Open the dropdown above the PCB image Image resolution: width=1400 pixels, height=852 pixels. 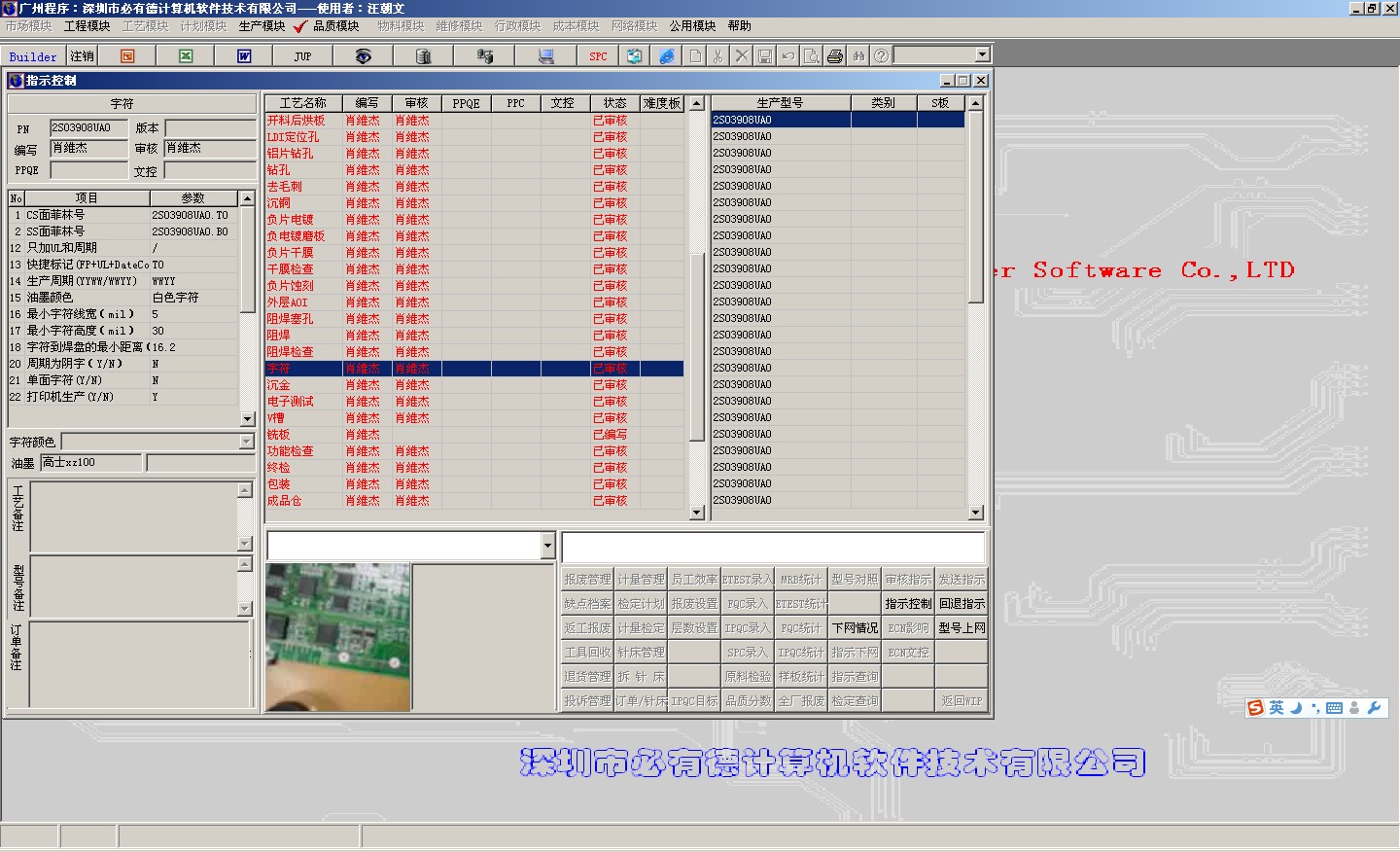pos(547,546)
